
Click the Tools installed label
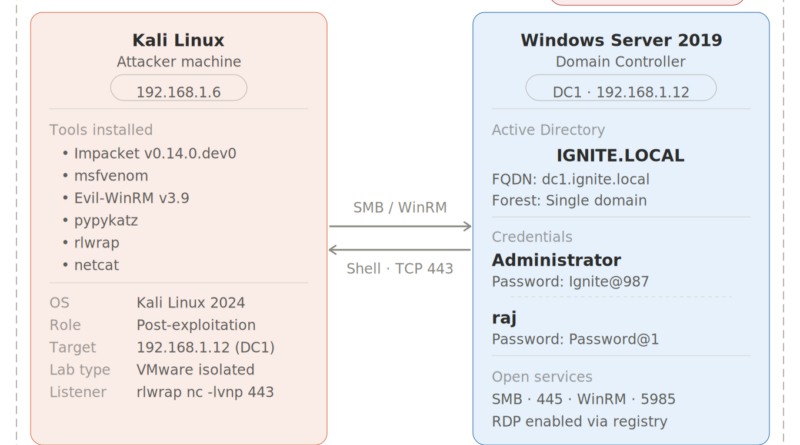pyautogui.click(x=101, y=130)
